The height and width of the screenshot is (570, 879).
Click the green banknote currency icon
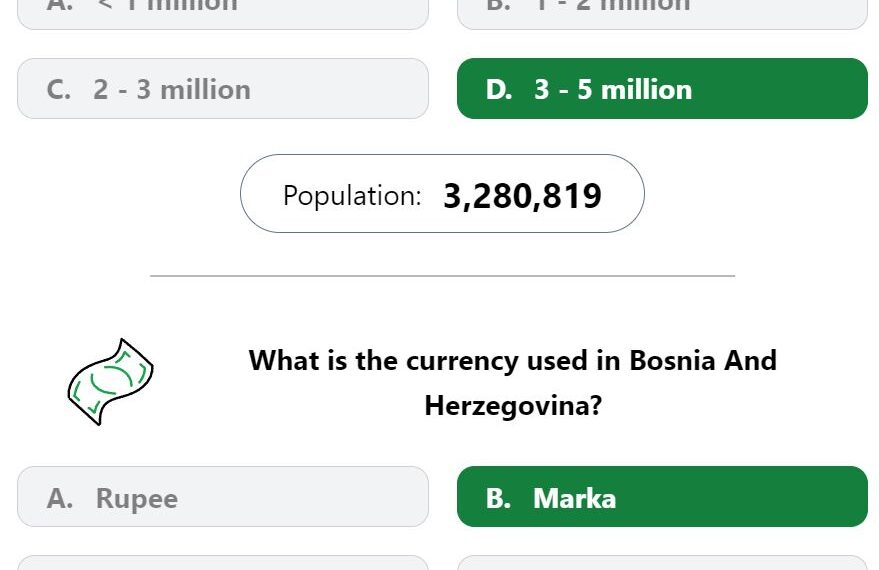click(x=110, y=382)
